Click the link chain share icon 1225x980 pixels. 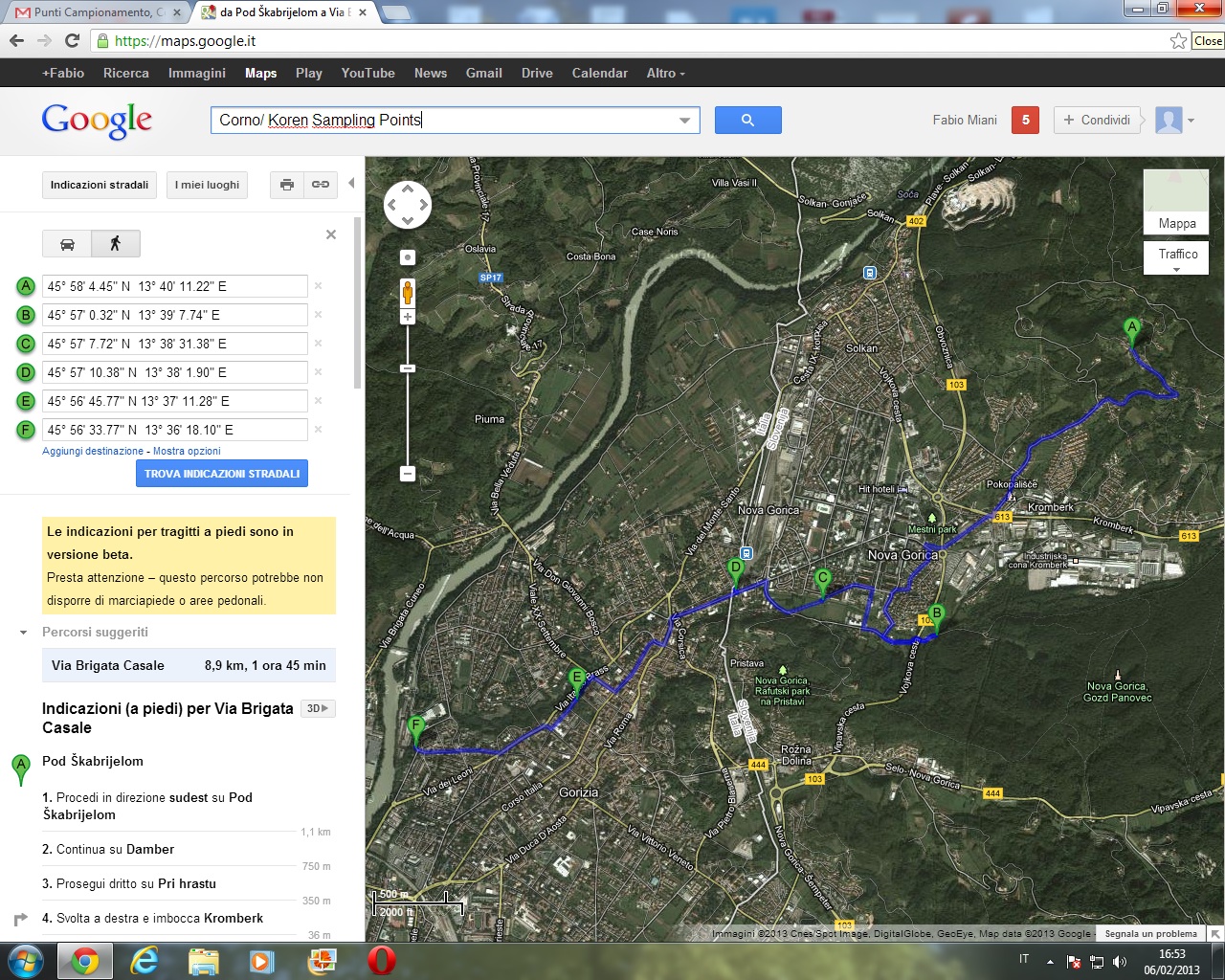[x=321, y=185]
